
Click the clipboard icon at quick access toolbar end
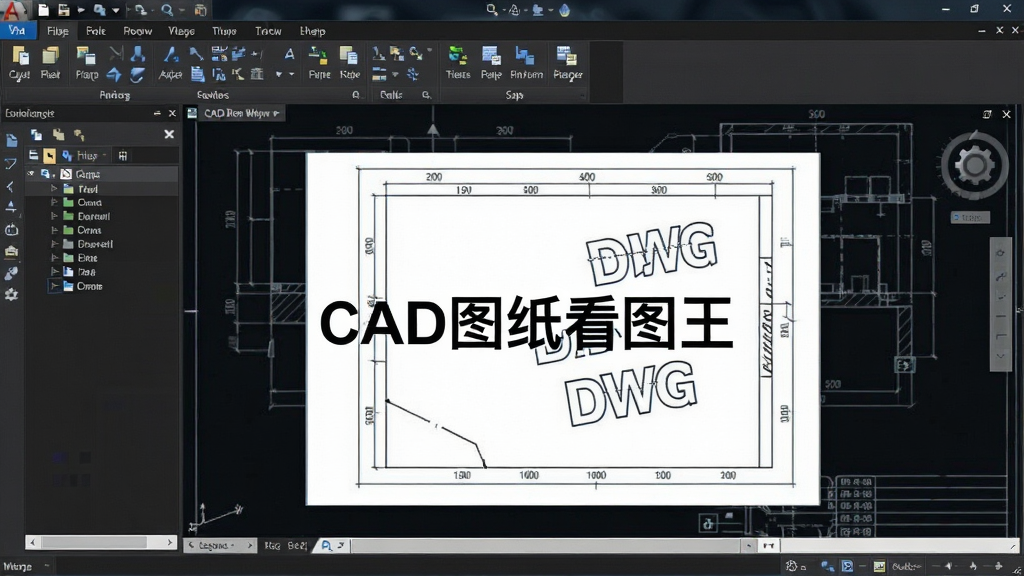[201, 10]
